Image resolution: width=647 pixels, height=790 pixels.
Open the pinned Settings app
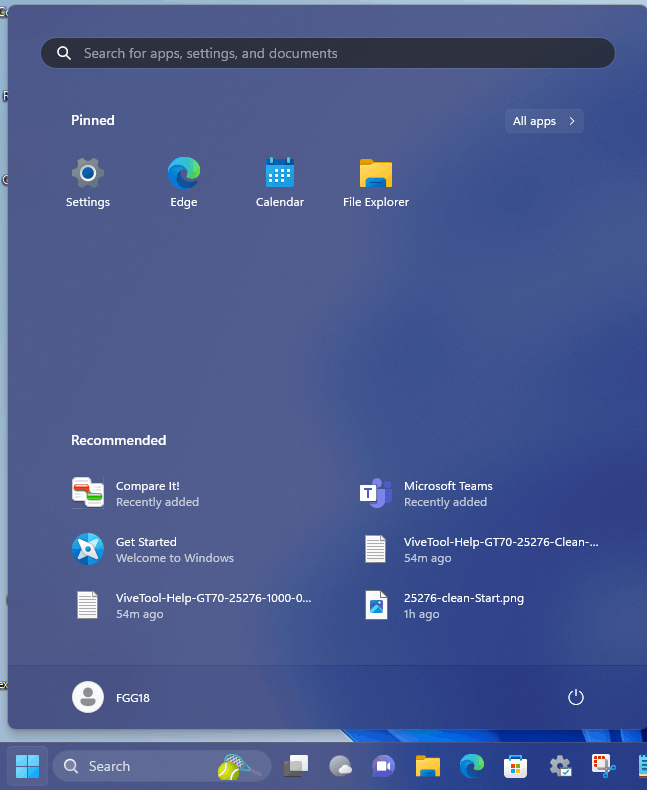(88, 182)
